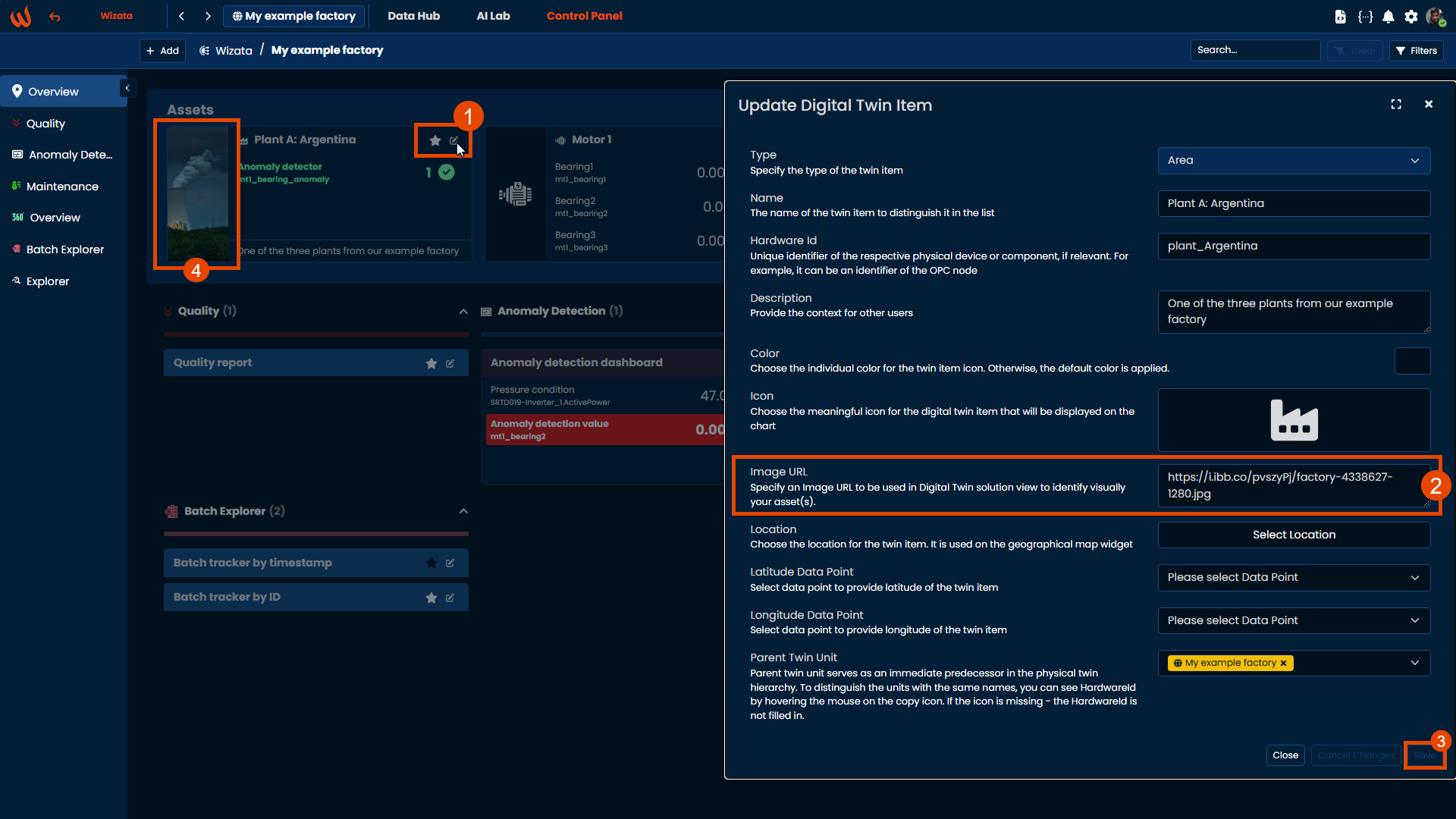Viewport: 1456px width, 819px height.
Task: Expand the dialog to fullscreen
Action: (1396, 105)
